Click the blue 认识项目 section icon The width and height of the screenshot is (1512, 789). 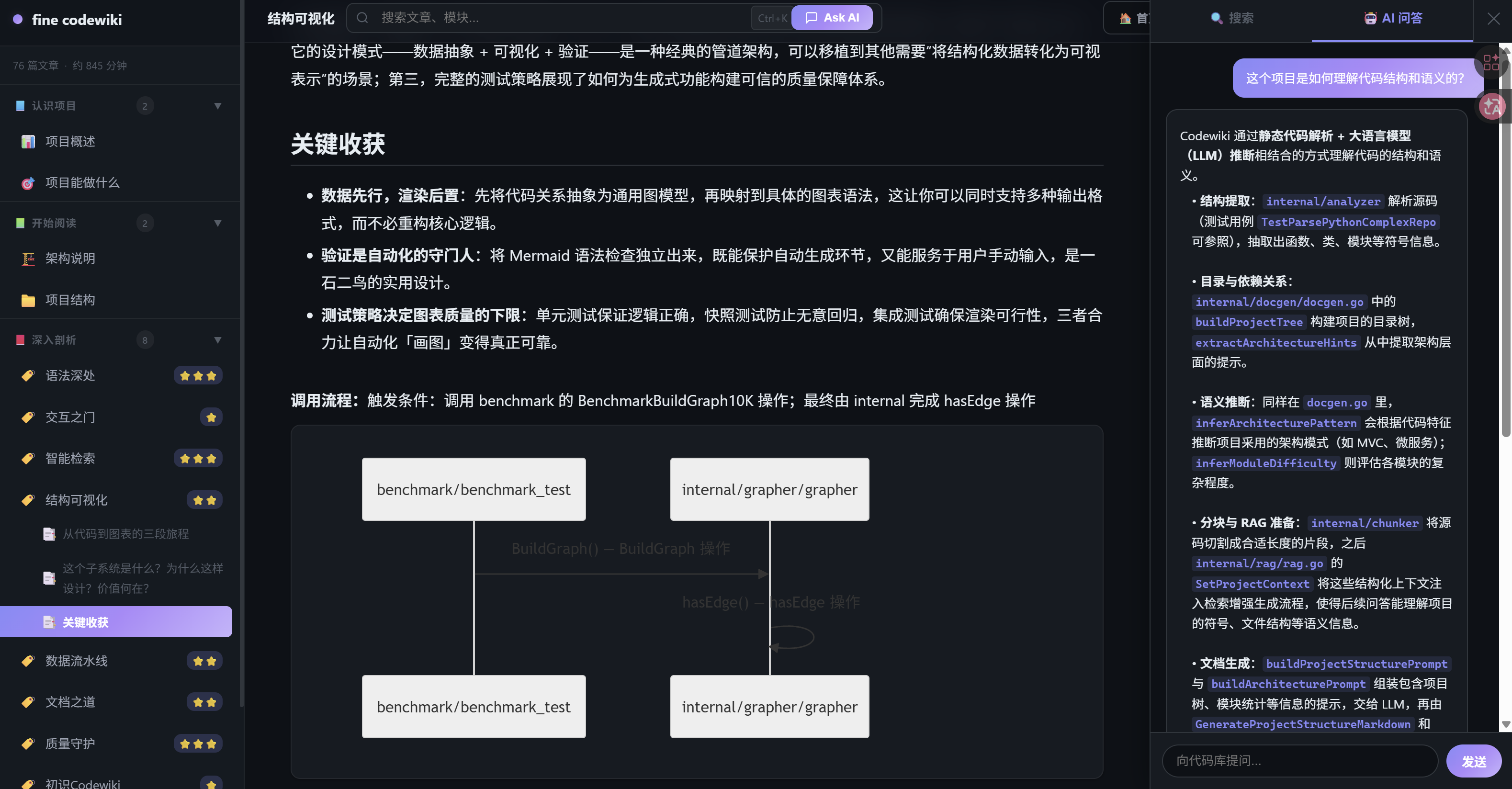point(20,106)
